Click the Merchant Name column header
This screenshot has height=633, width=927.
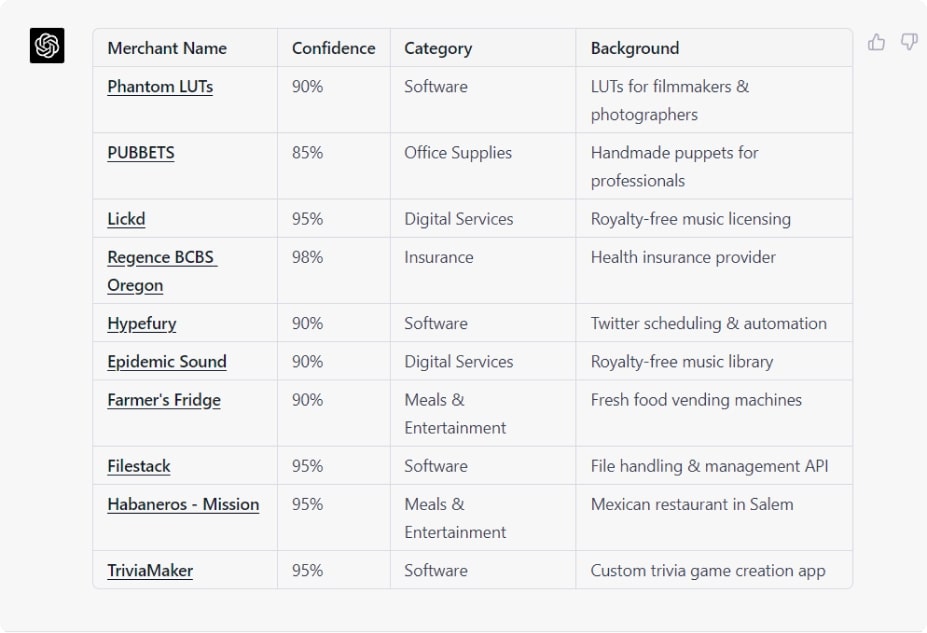pyautogui.click(x=167, y=48)
